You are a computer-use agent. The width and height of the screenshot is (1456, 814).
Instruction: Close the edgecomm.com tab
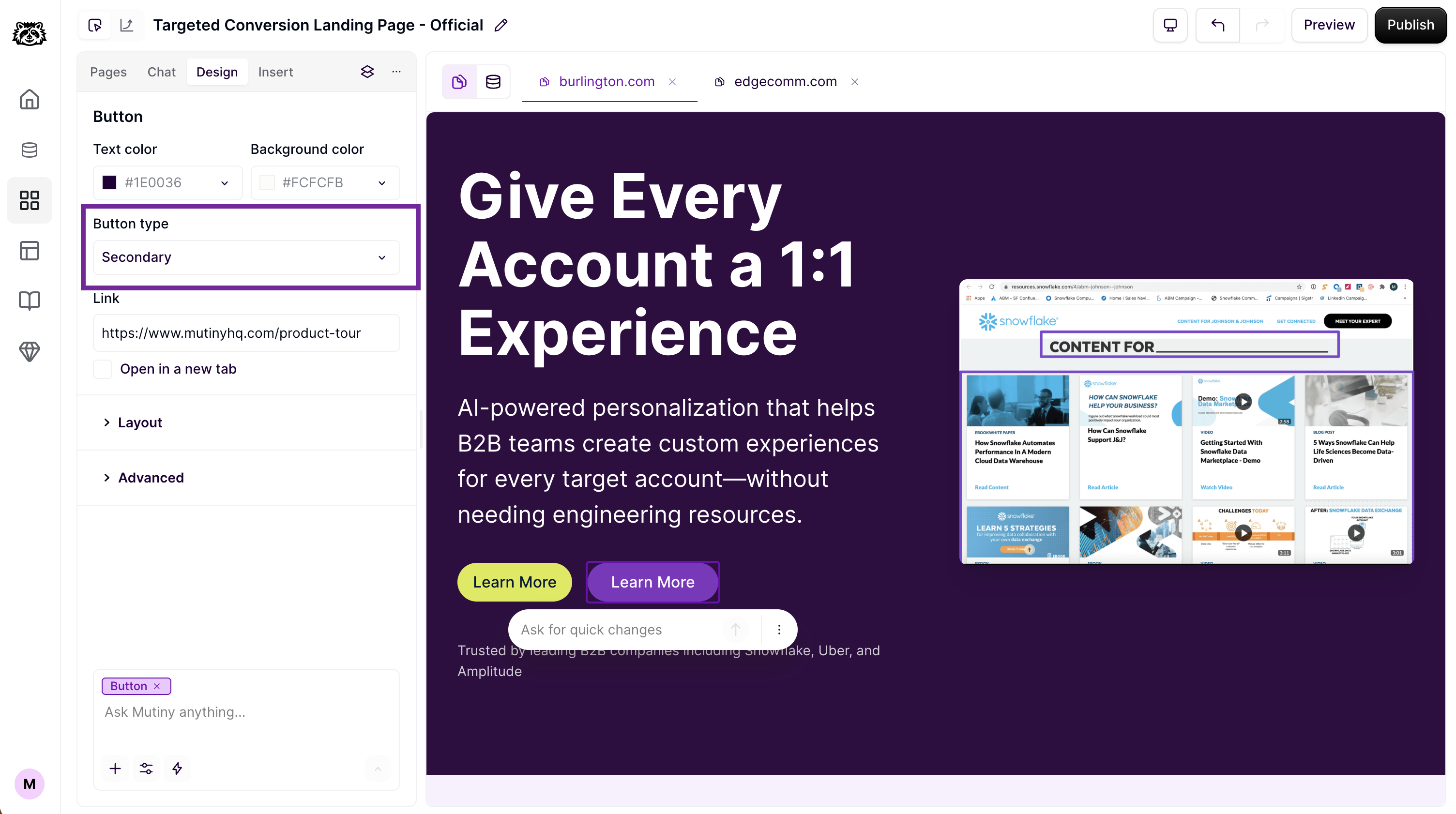[855, 82]
